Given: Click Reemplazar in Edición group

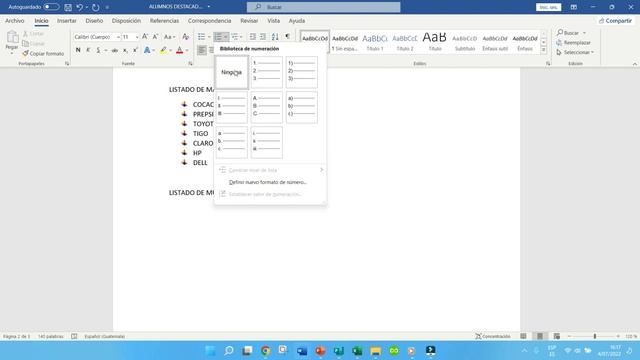Looking at the screenshot, I should coord(574,42).
